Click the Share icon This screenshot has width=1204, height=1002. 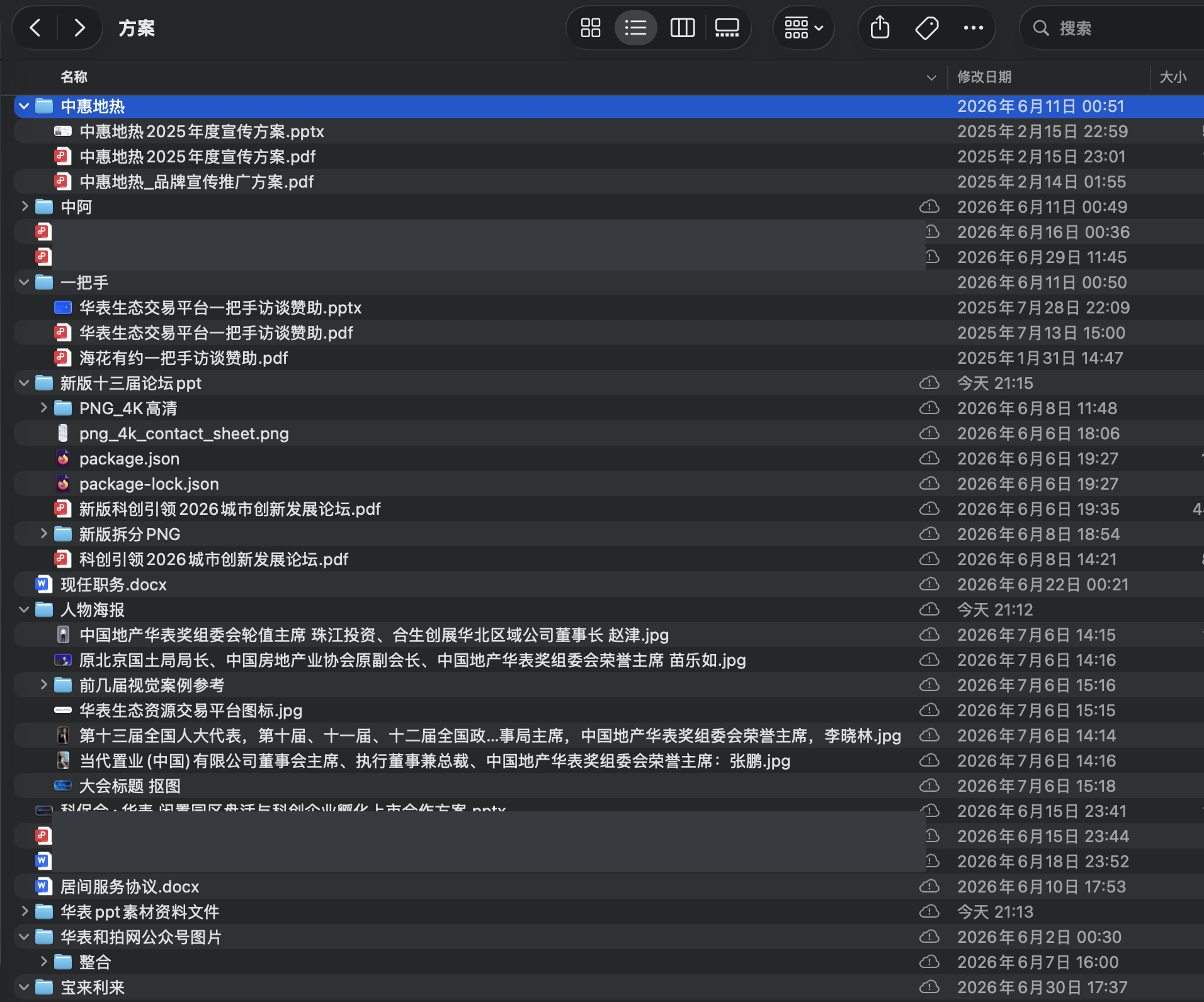tap(880, 28)
